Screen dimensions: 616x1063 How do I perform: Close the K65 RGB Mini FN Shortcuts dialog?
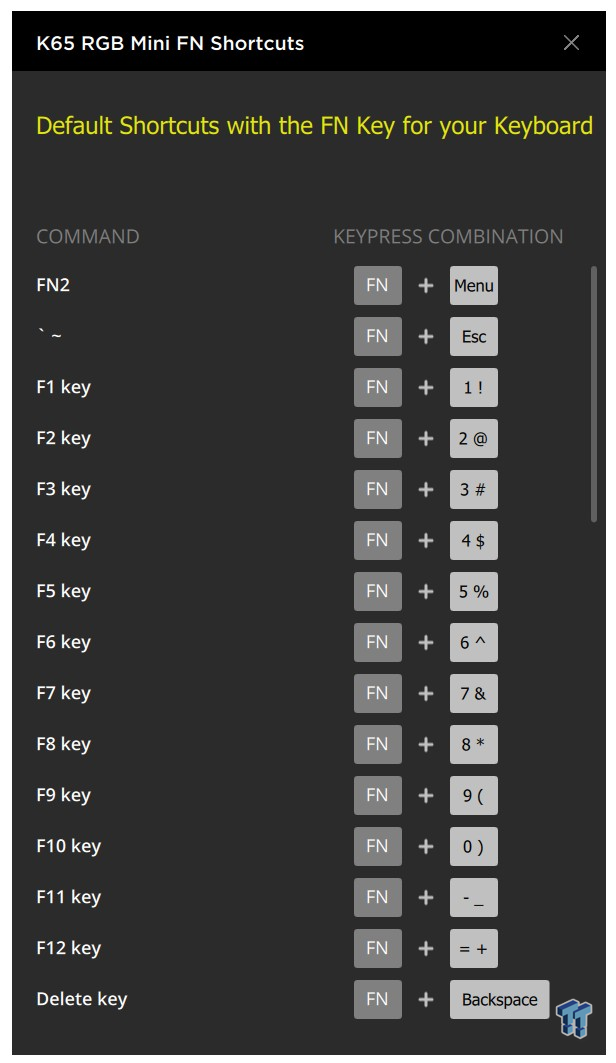tap(571, 43)
